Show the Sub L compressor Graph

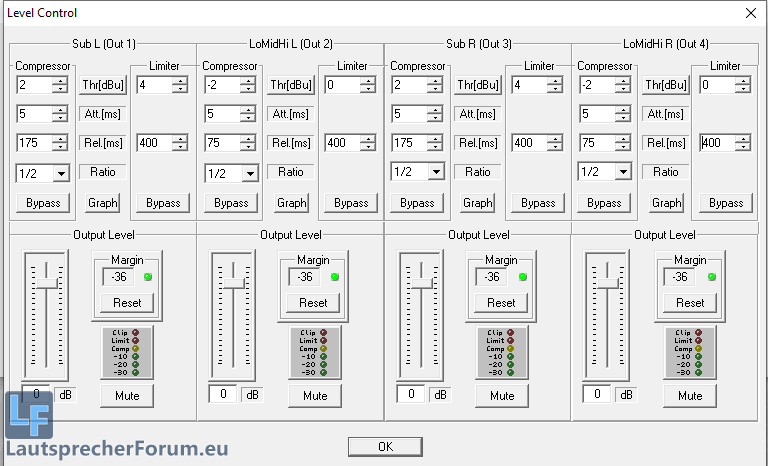(104, 203)
